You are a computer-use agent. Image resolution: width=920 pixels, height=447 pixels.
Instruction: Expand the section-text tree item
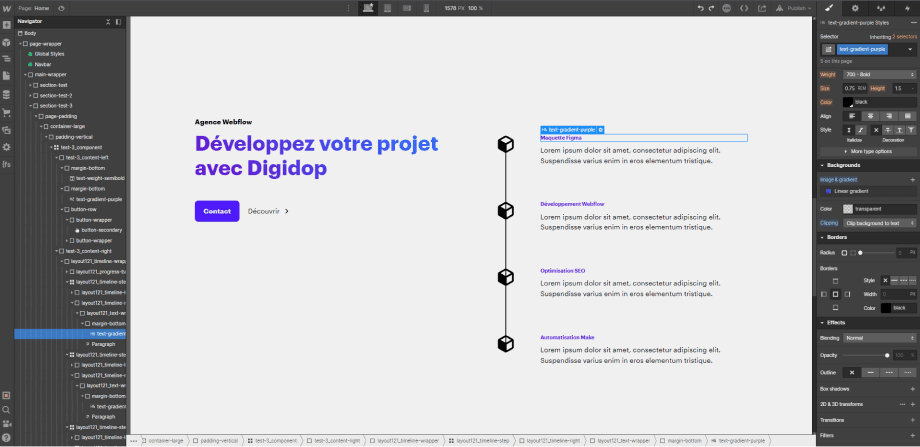click(x=30, y=85)
